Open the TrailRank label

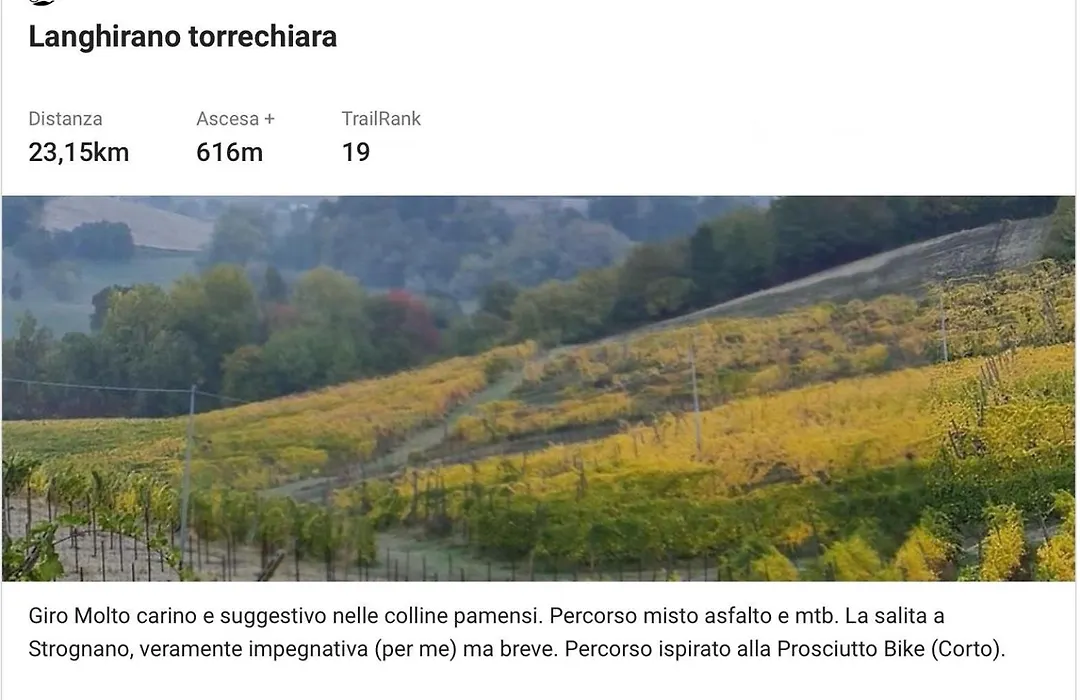(x=381, y=119)
